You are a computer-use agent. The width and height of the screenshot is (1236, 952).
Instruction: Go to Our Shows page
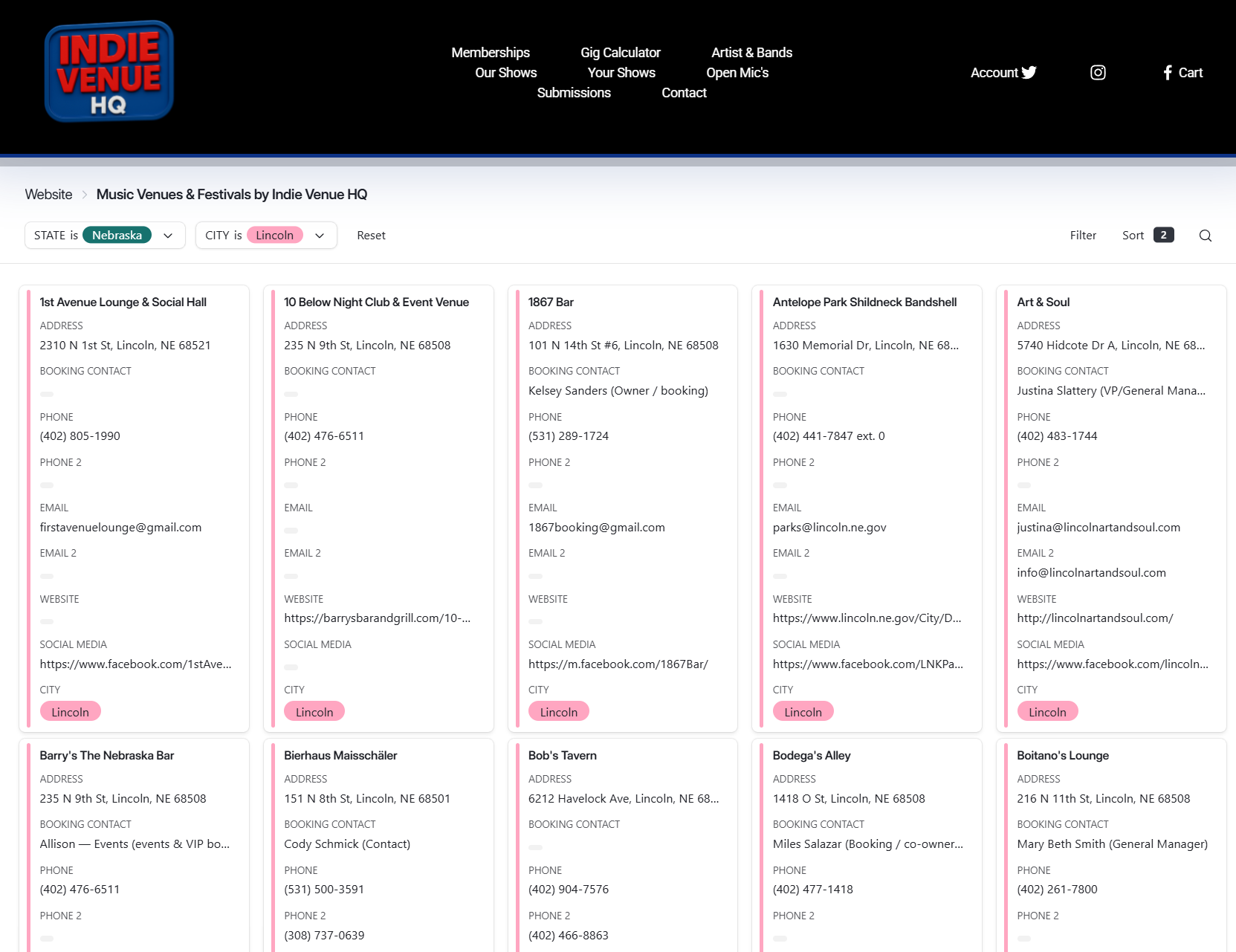pos(505,73)
